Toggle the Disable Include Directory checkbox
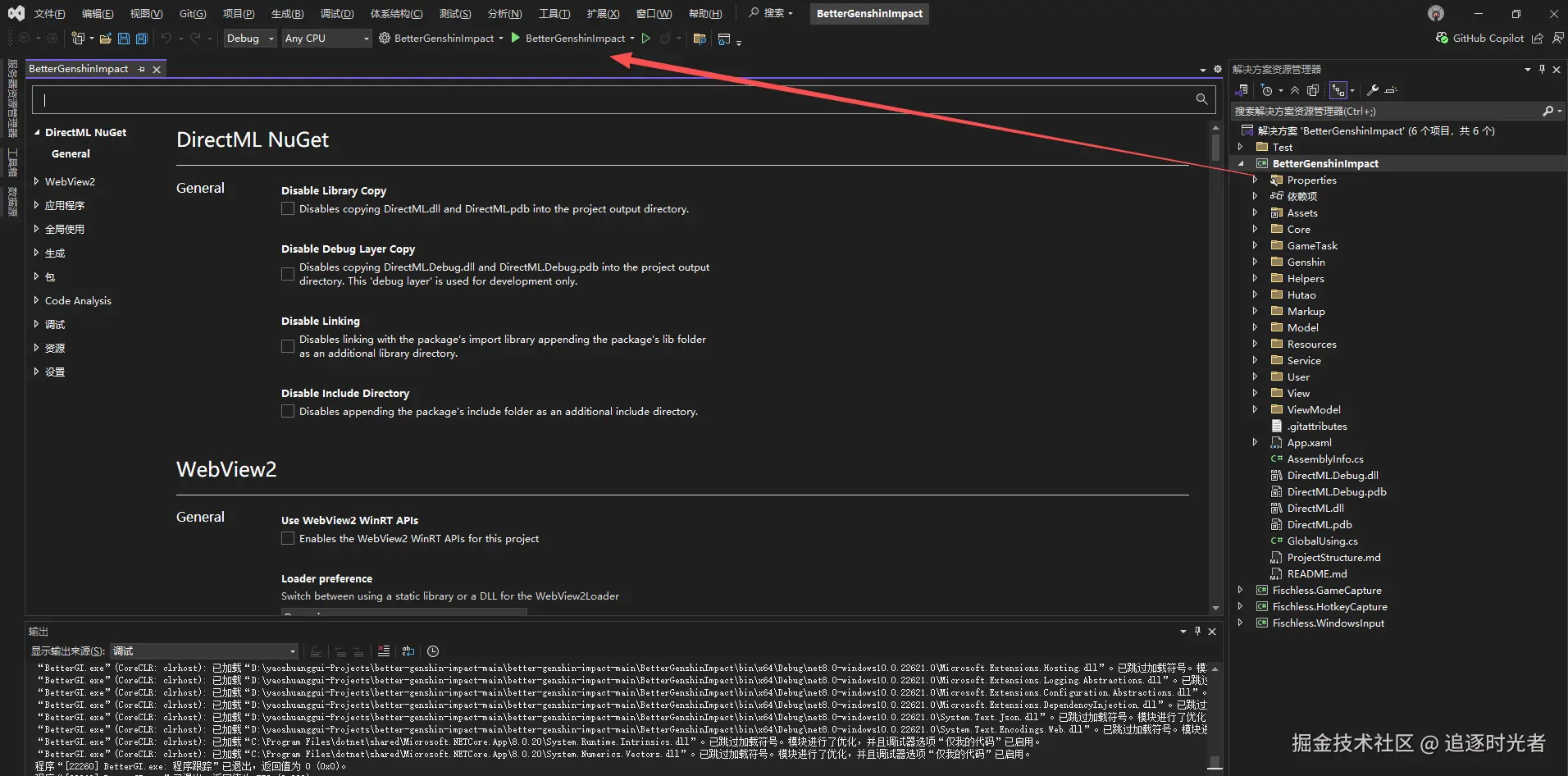Viewport: 1568px width, 776px height. coord(288,411)
